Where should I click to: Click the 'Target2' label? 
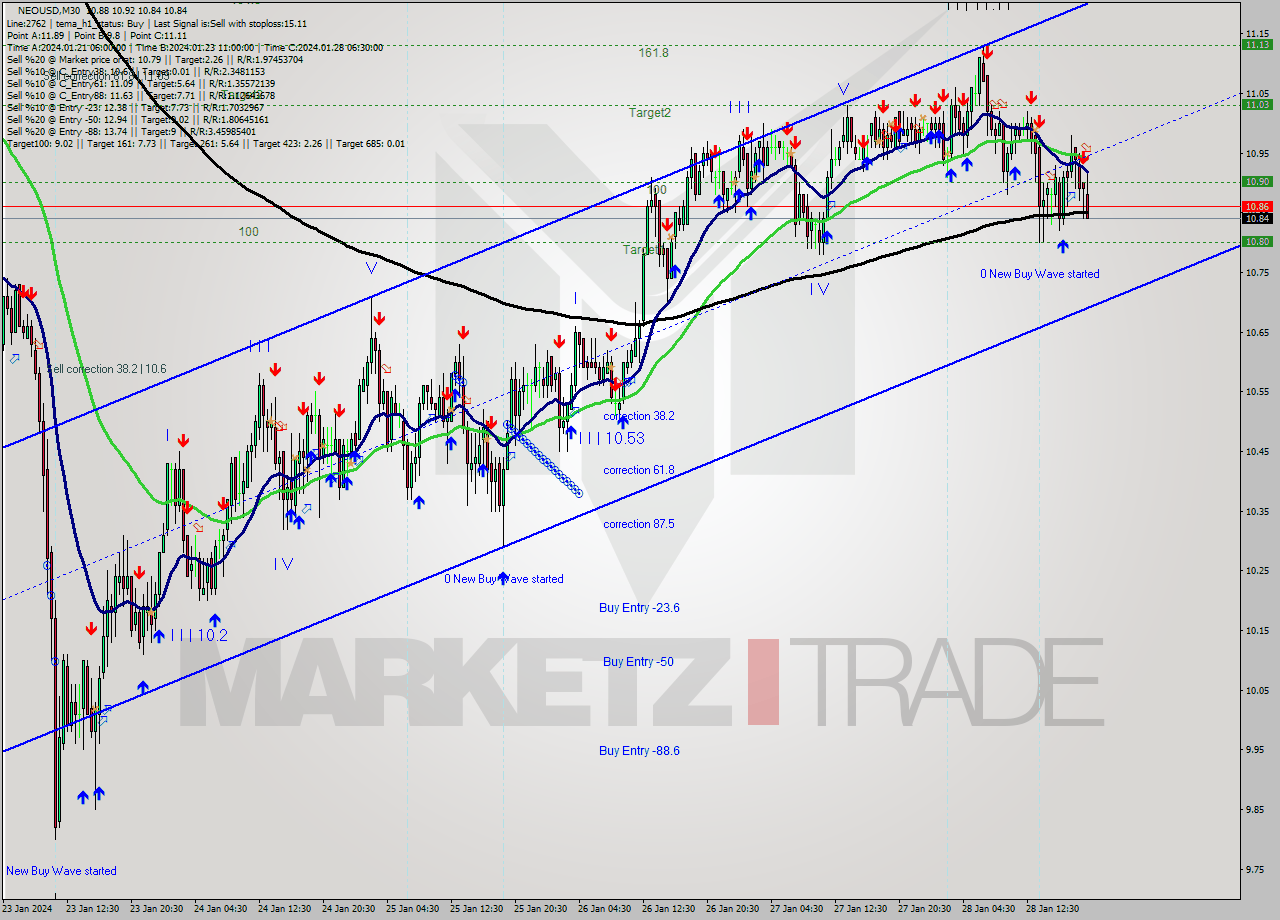(650, 113)
